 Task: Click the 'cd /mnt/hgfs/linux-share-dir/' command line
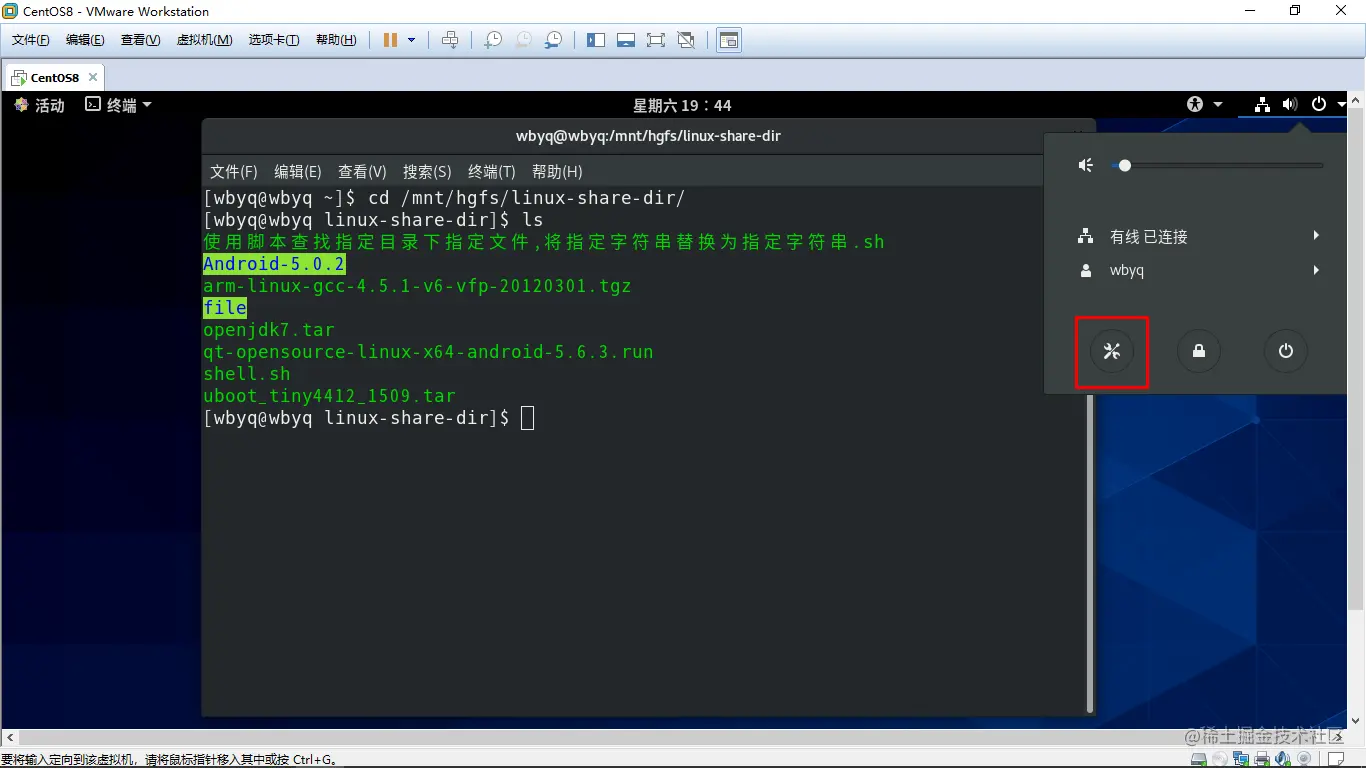click(x=526, y=198)
